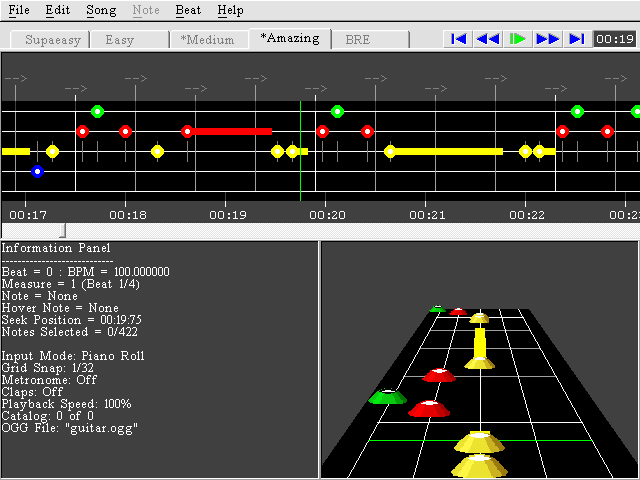Viewport: 640px width, 480px height.
Task: Select the long red sustain note head
Action: [x=187, y=131]
